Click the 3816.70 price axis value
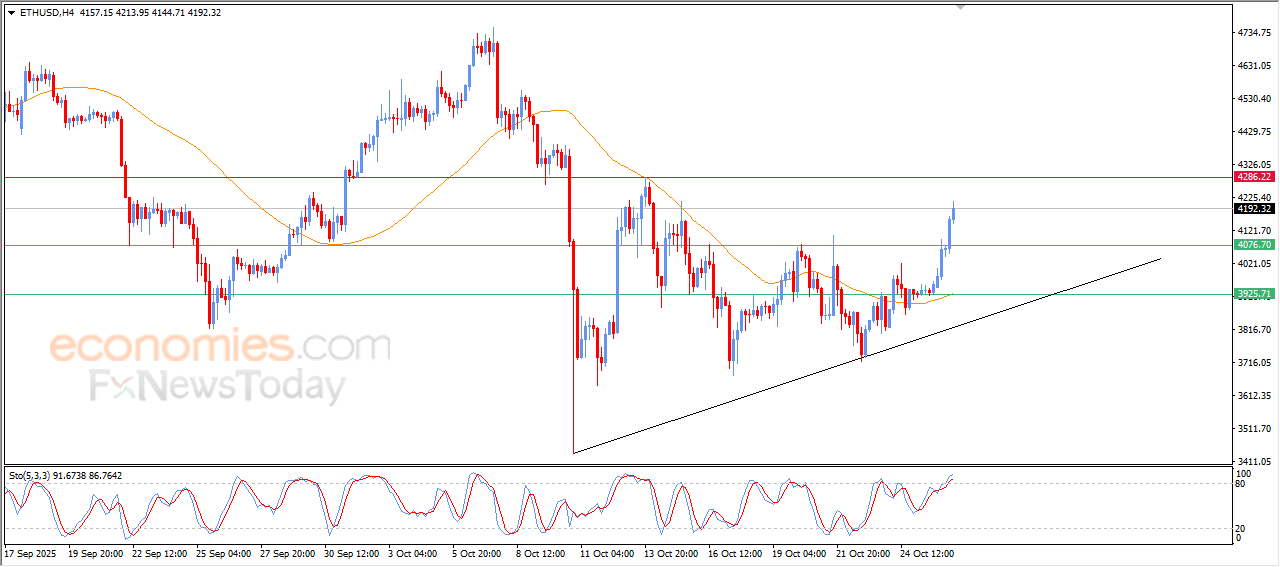The image size is (1280, 567). tap(1254, 330)
